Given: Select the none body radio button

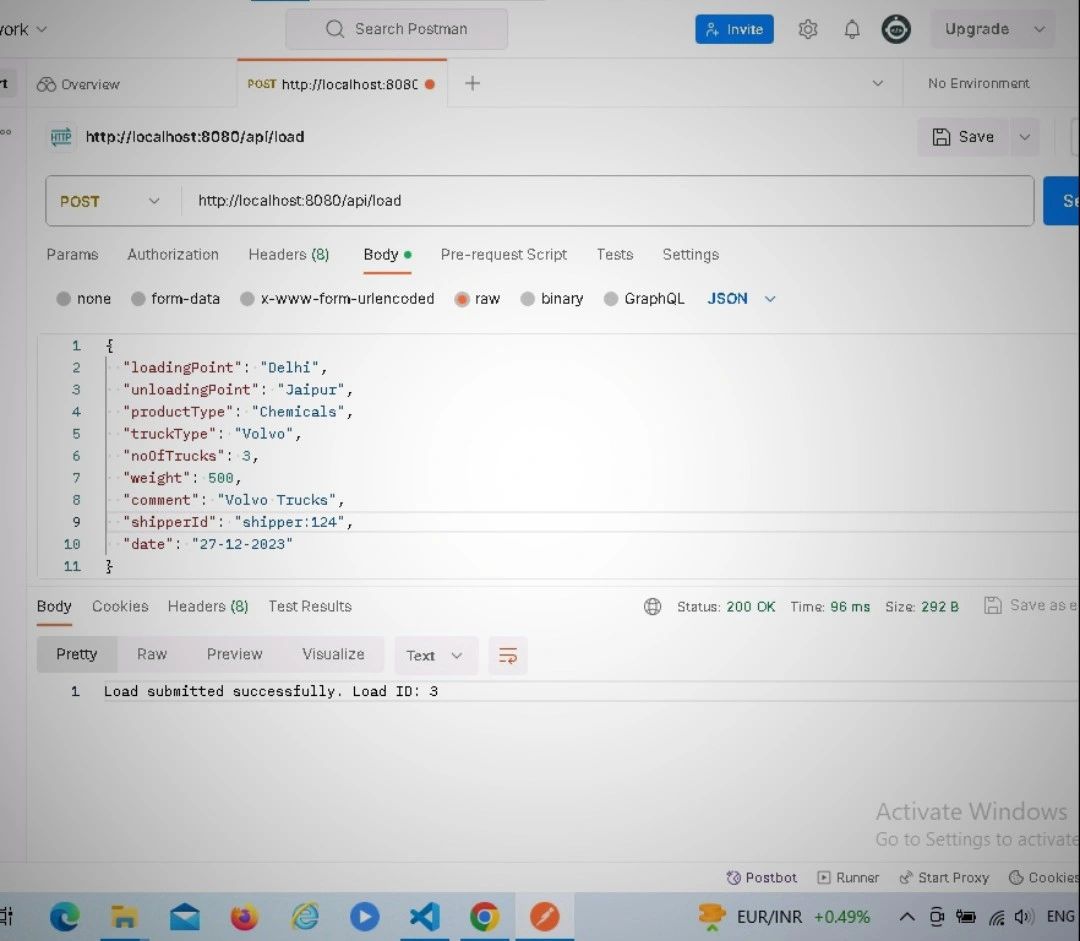Looking at the screenshot, I should coord(65,299).
